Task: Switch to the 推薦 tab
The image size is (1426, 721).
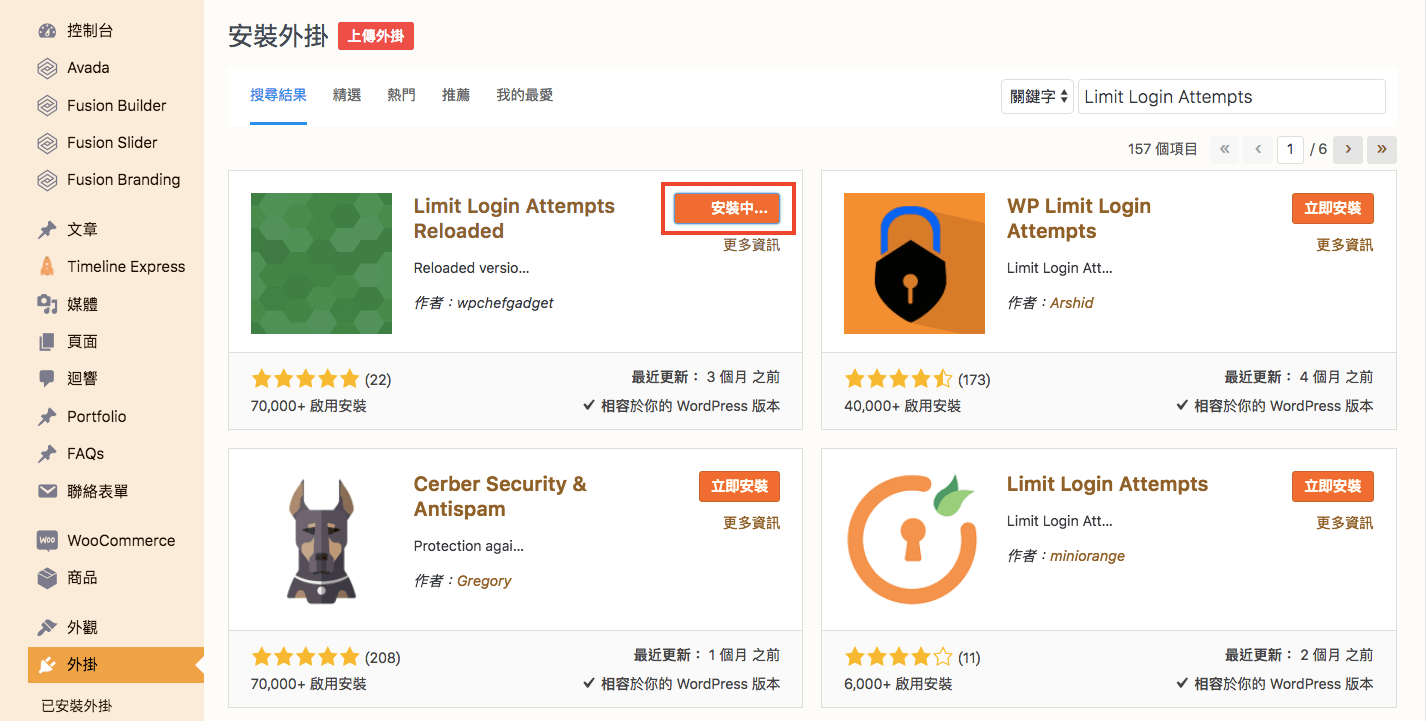Action: [x=456, y=95]
